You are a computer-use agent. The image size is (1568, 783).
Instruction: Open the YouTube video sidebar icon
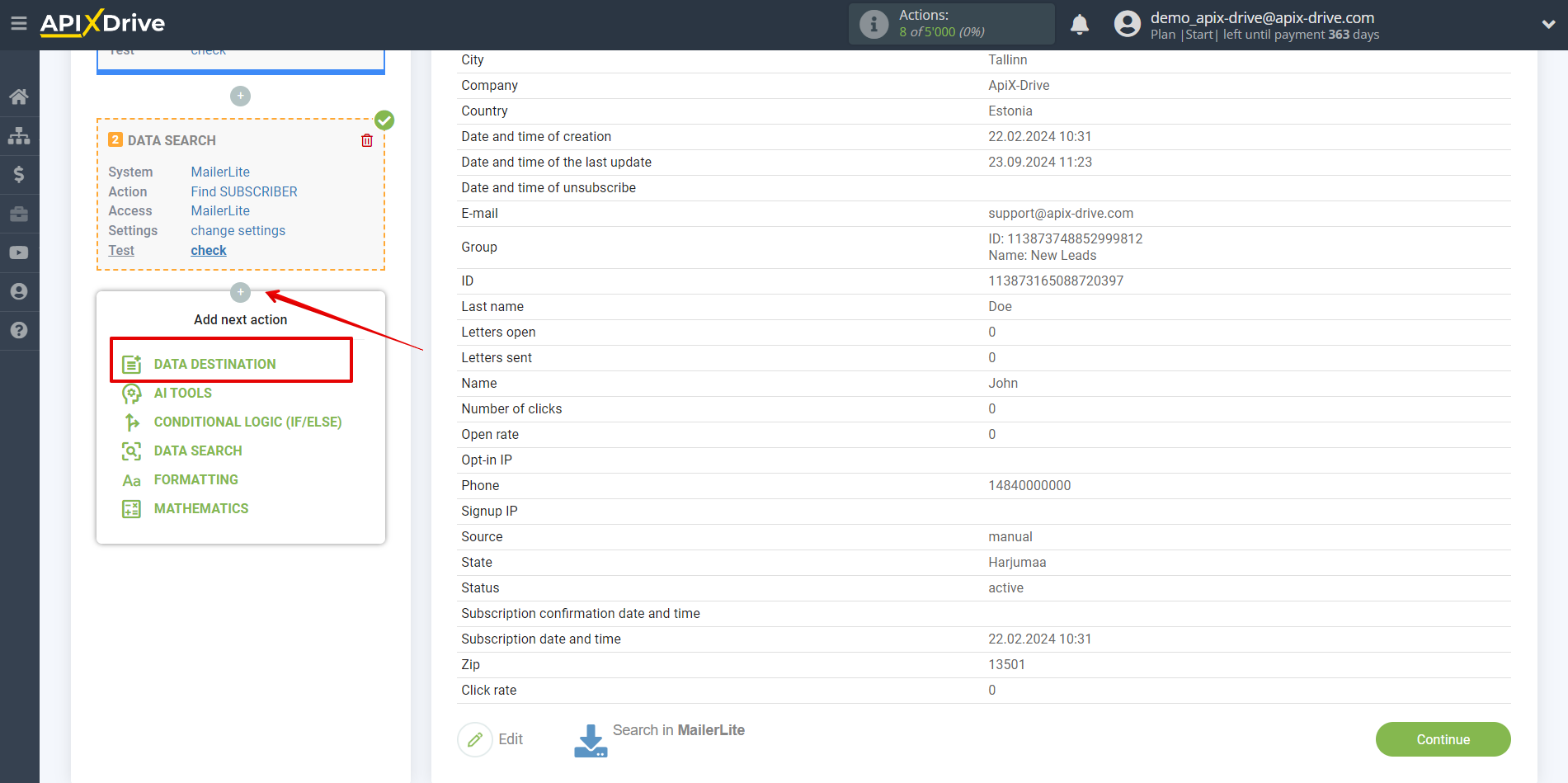19,252
